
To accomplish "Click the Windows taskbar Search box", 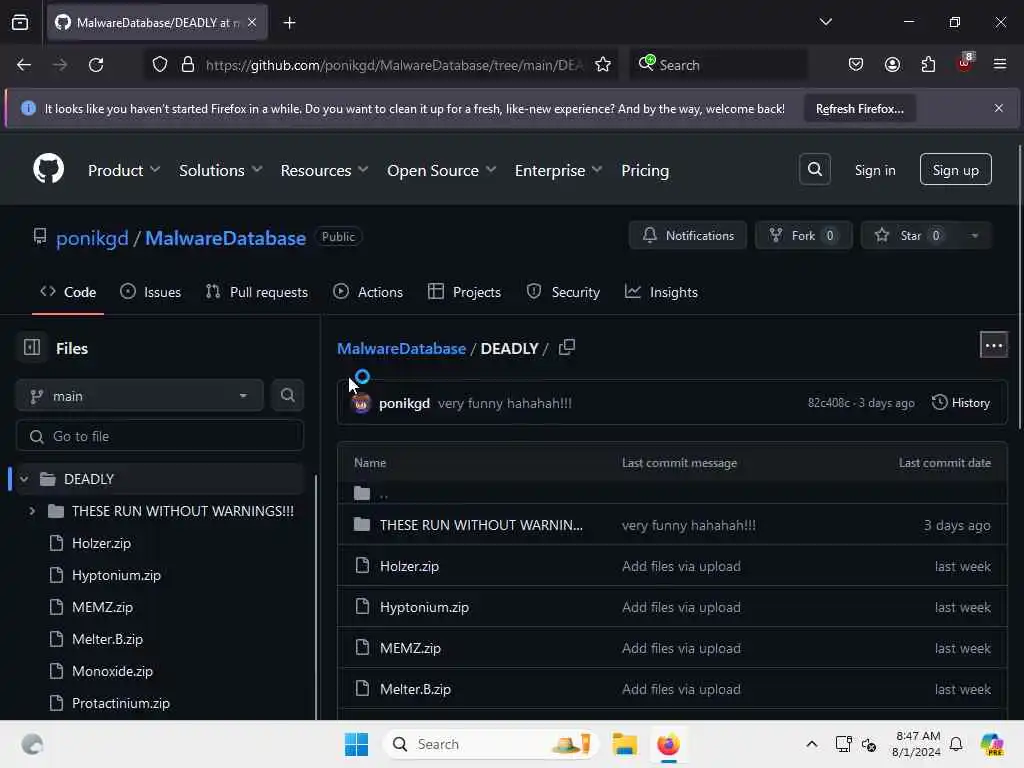I will click(x=490, y=744).
